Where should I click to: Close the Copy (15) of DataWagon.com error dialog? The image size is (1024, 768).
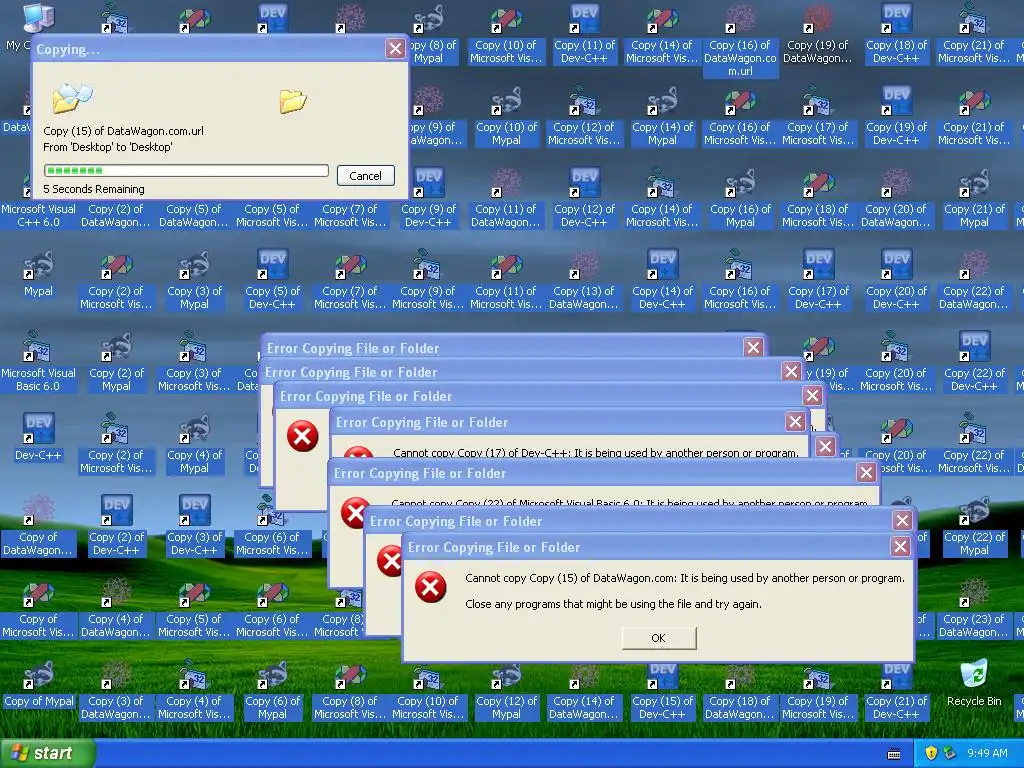tap(900, 547)
